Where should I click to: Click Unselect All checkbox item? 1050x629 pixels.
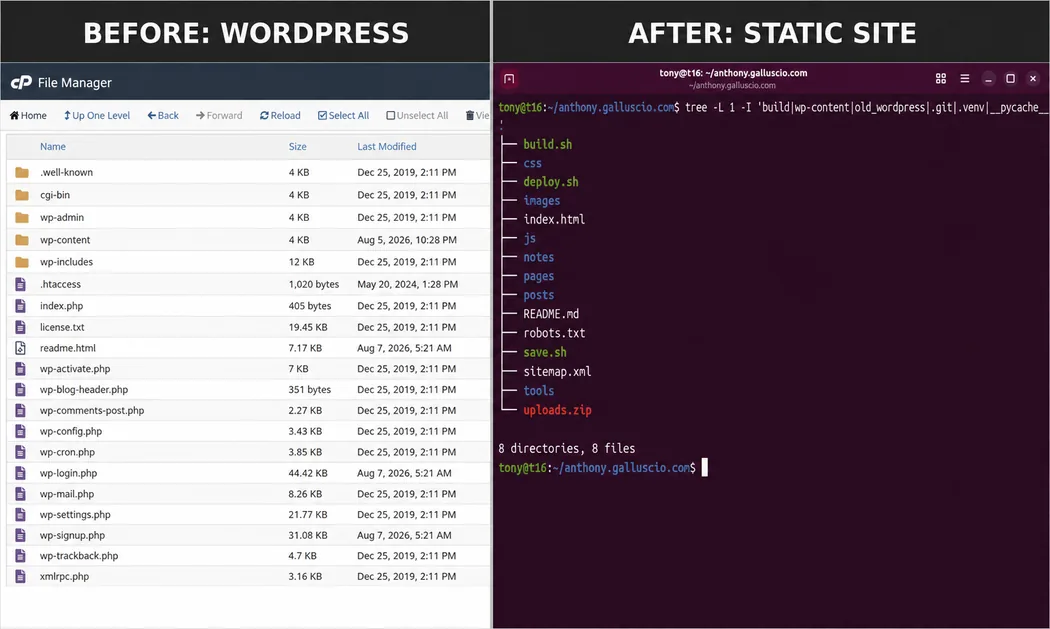417,115
